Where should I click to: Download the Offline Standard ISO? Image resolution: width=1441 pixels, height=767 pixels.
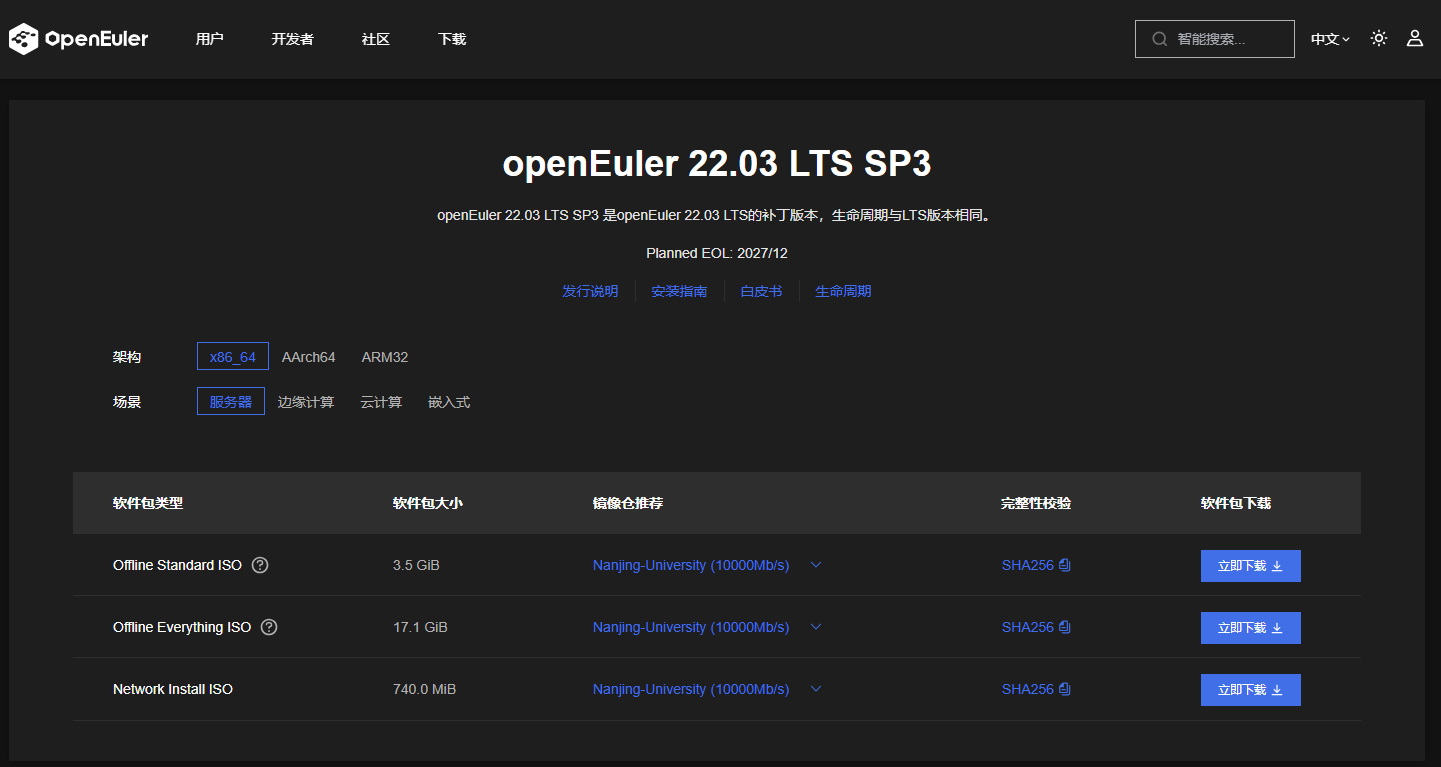[1251, 566]
